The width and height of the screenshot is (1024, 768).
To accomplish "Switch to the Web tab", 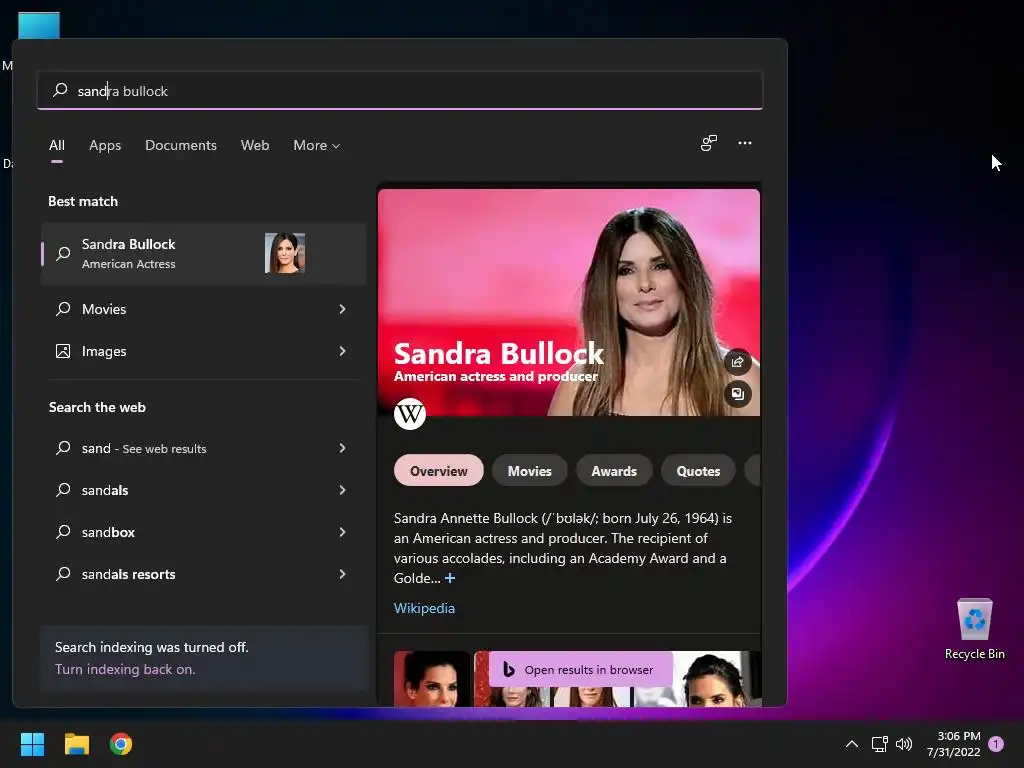I will [255, 146].
